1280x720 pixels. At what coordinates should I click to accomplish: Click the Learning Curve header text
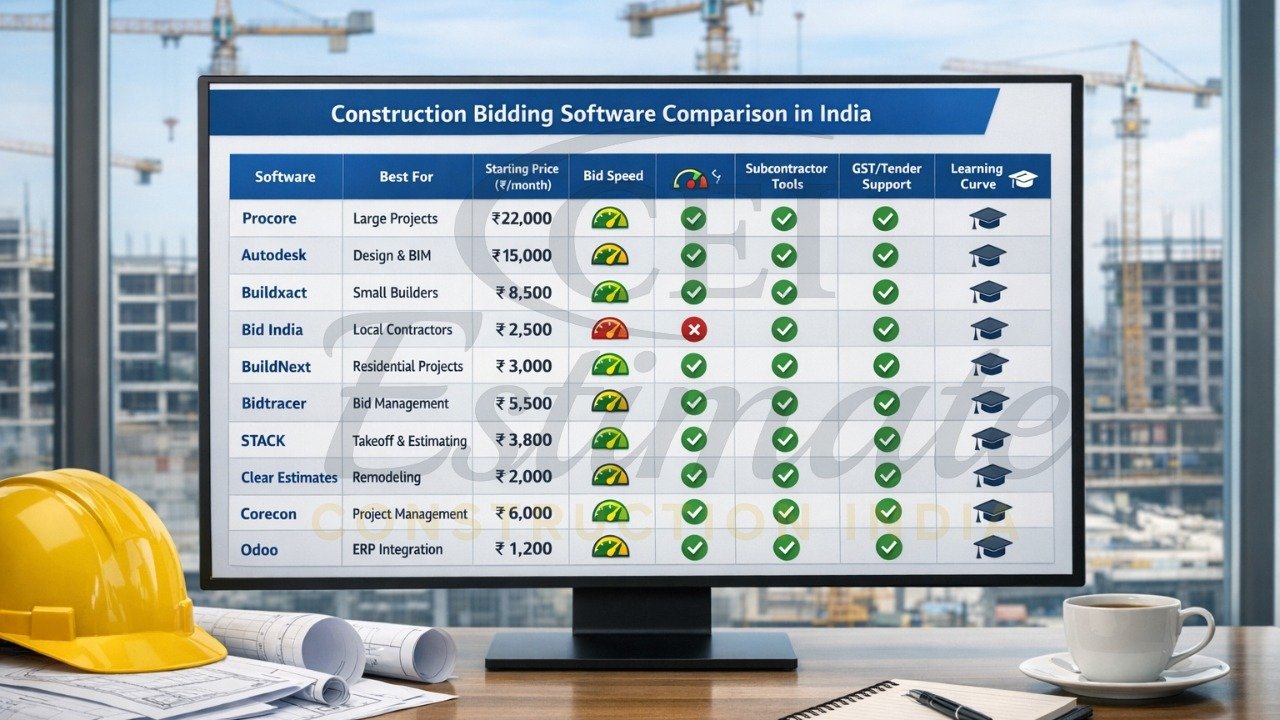point(976,176)
